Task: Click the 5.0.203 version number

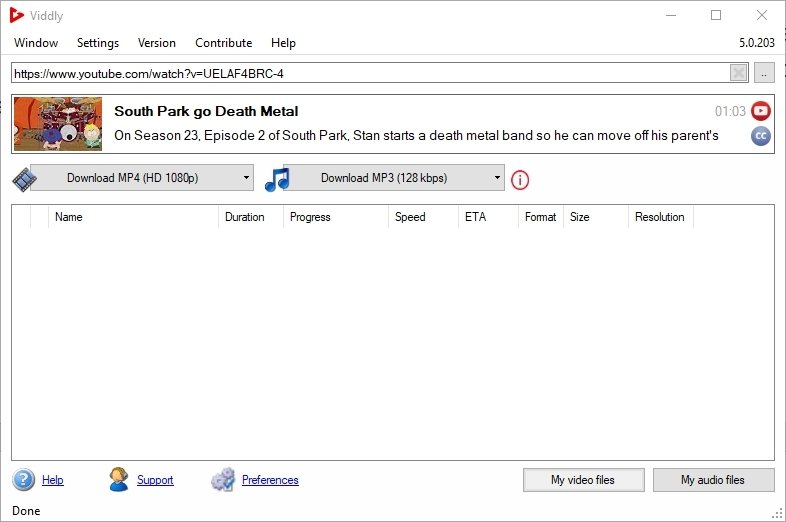Action: 757,43
